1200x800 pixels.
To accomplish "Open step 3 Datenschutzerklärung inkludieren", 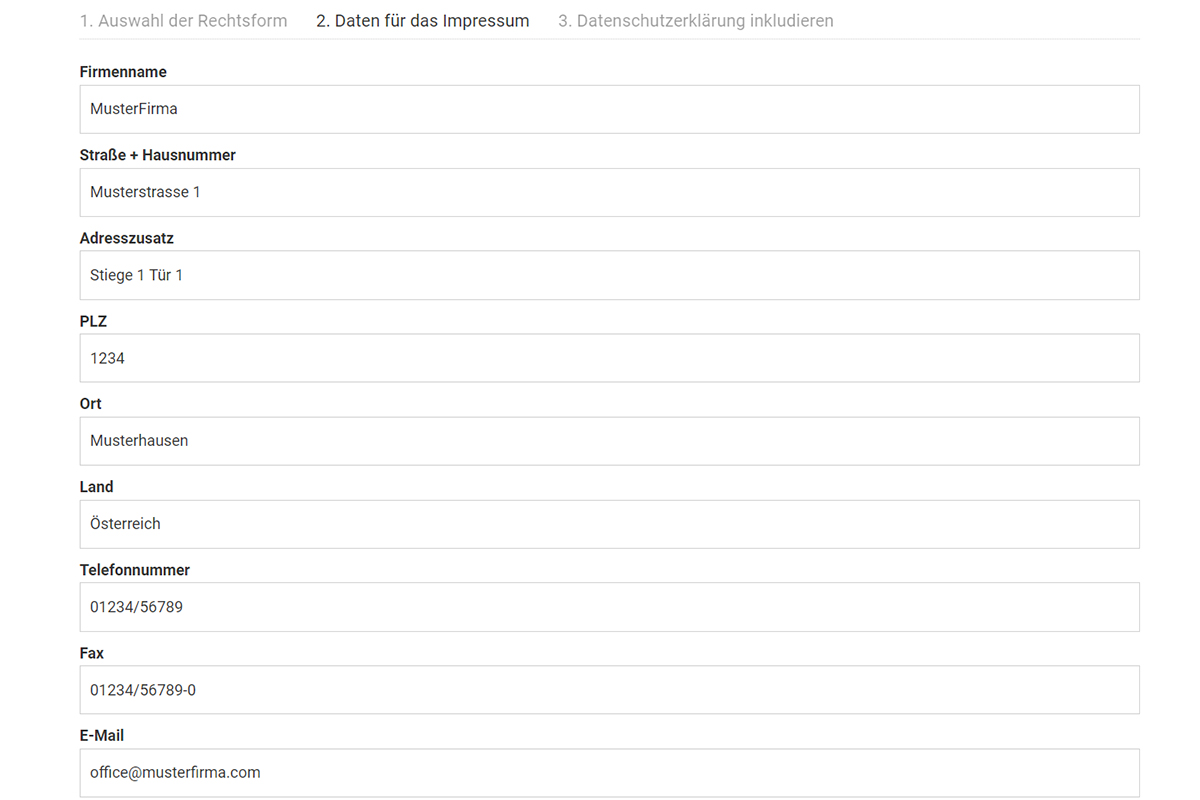I will 695,21.
